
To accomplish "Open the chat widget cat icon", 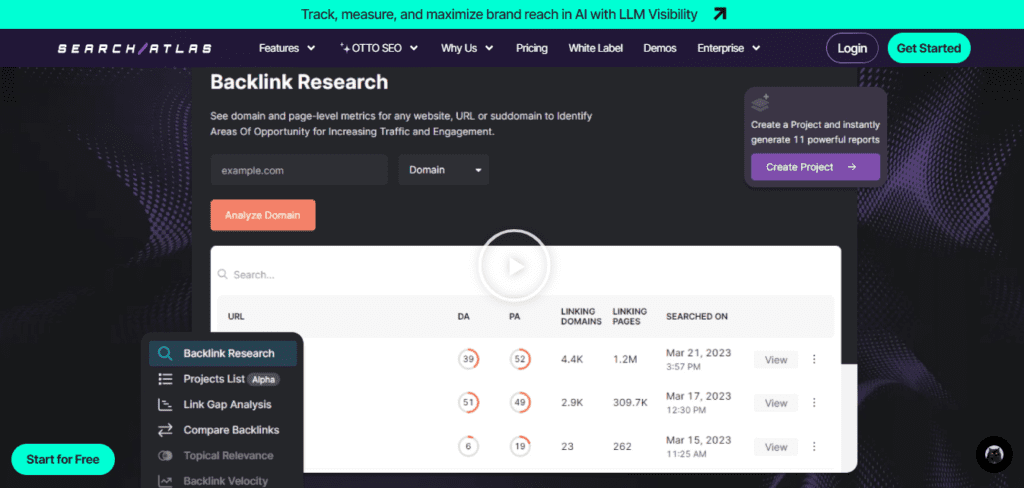I will click(993, 454).
